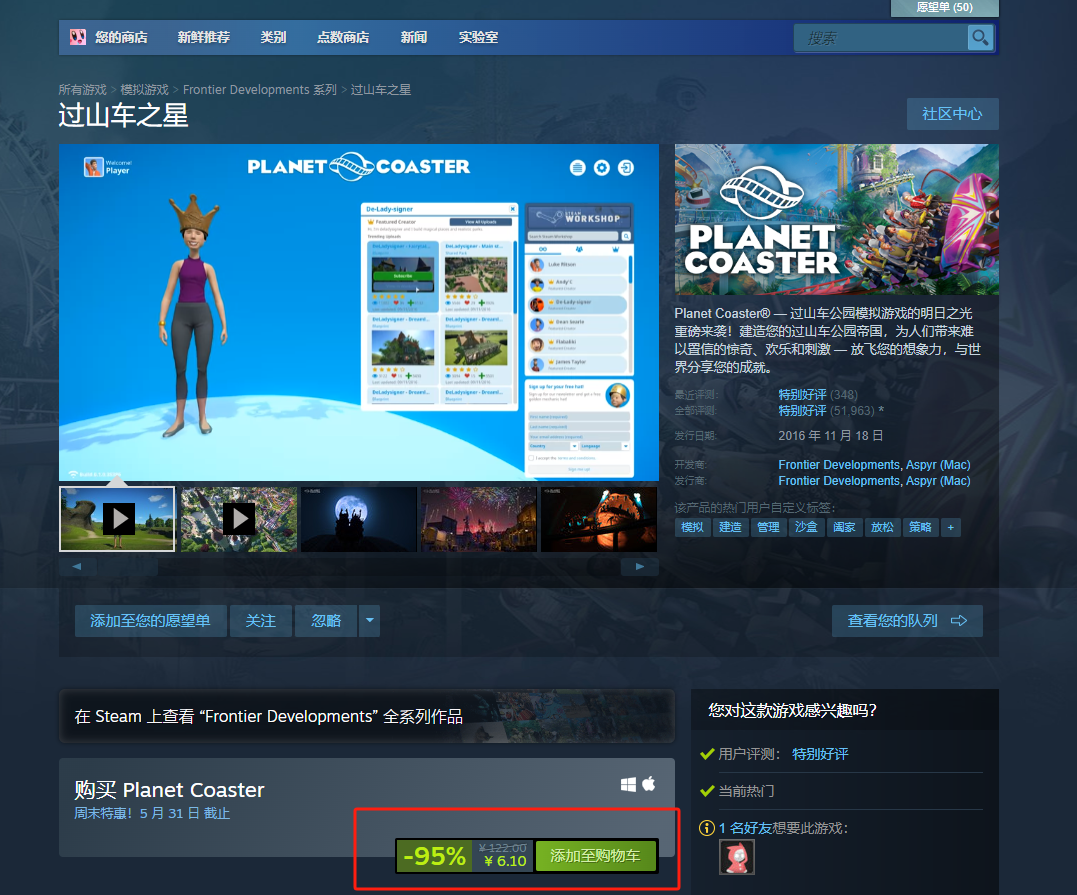
Task: Open 实验室 tab
Action: tap(478, 37)
